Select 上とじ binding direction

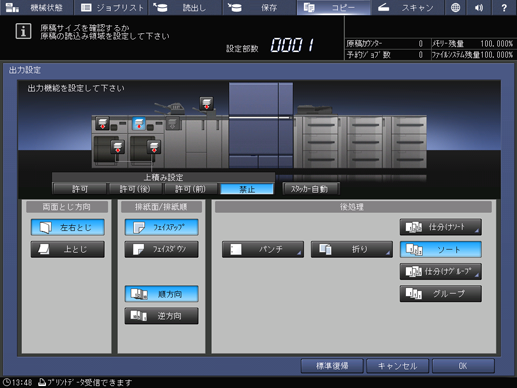pos(68,249)
